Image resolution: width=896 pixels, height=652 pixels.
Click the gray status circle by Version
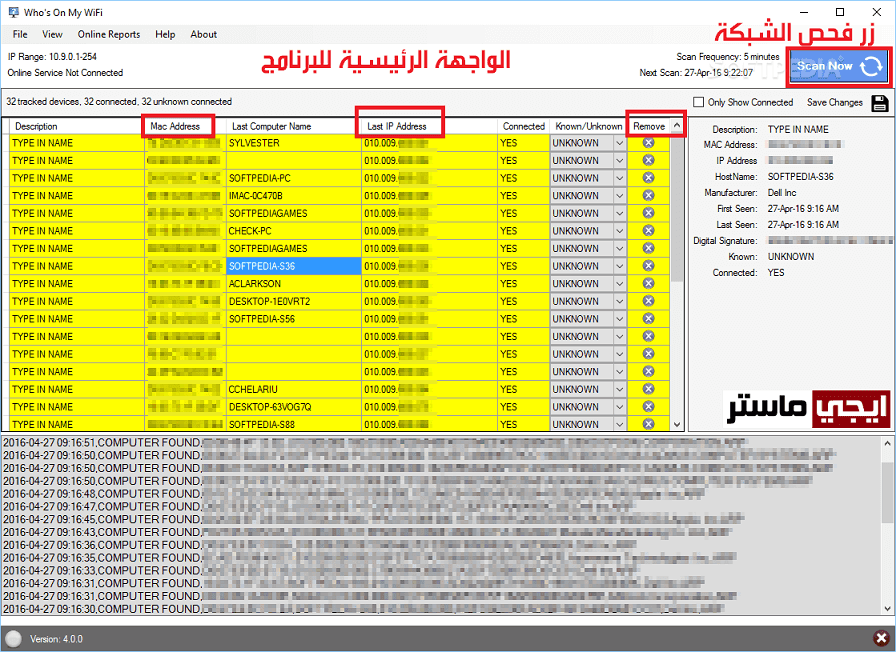pyautogui.click(x=14, y=639)
